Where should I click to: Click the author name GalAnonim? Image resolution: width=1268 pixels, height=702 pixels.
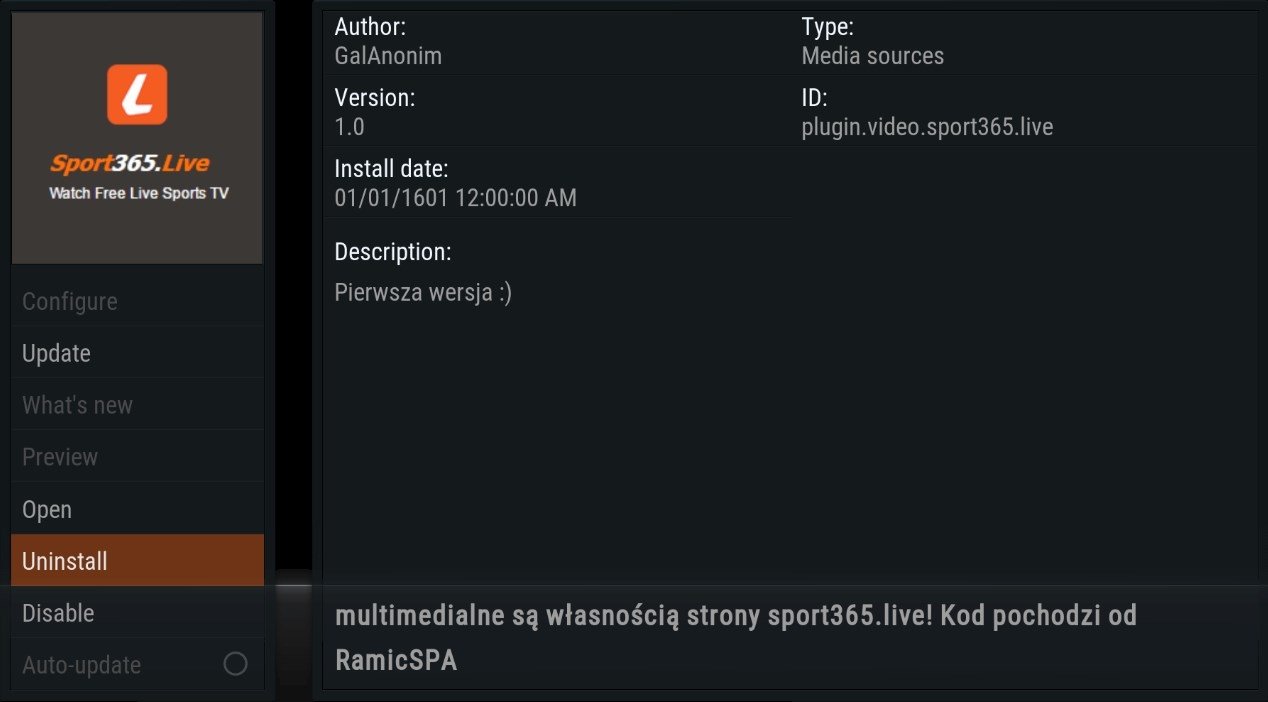pos(388,56)
